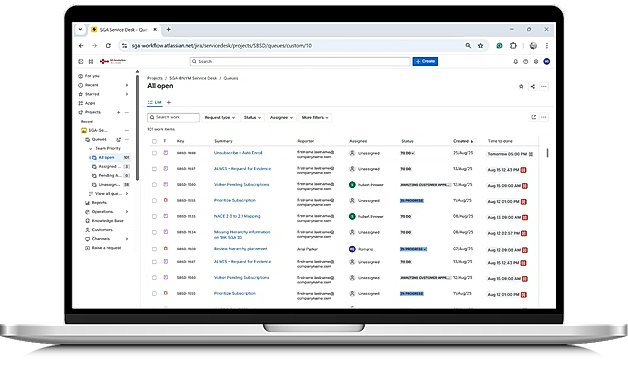628x368 pixels.
Task: Expand the Starred chevron in the sidebar
Action: coord(127,94)
